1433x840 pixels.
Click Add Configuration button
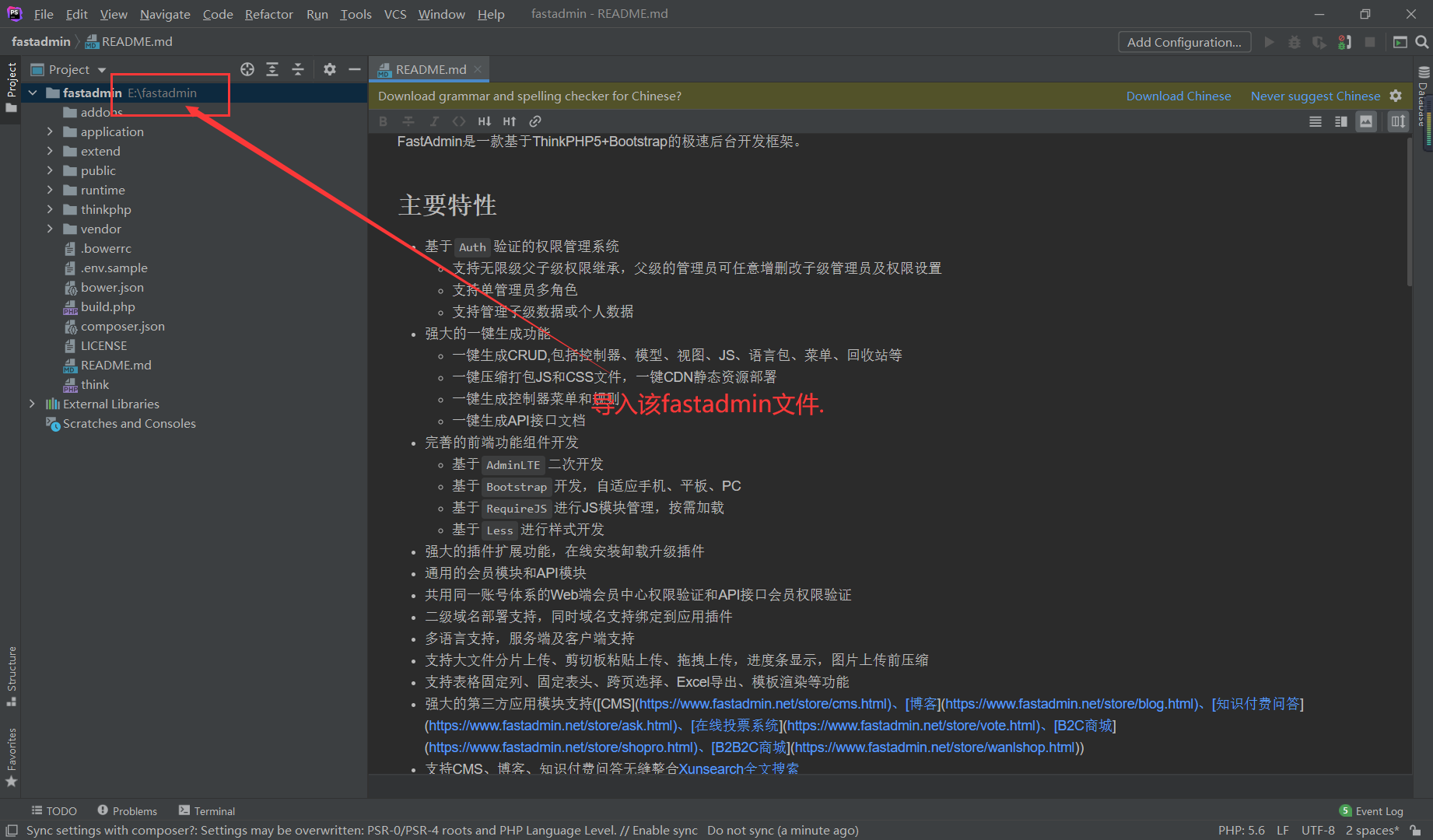pyautogui.click(x=1184, y=42)
